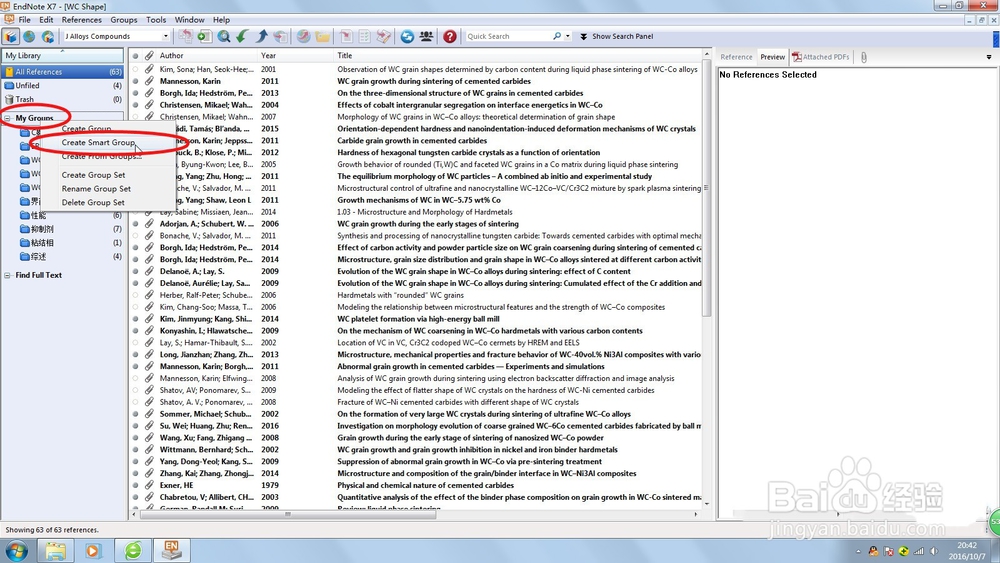The image size is (1000, 563).
Task: Open Help with red question mark icon
Action: point(450,36)
